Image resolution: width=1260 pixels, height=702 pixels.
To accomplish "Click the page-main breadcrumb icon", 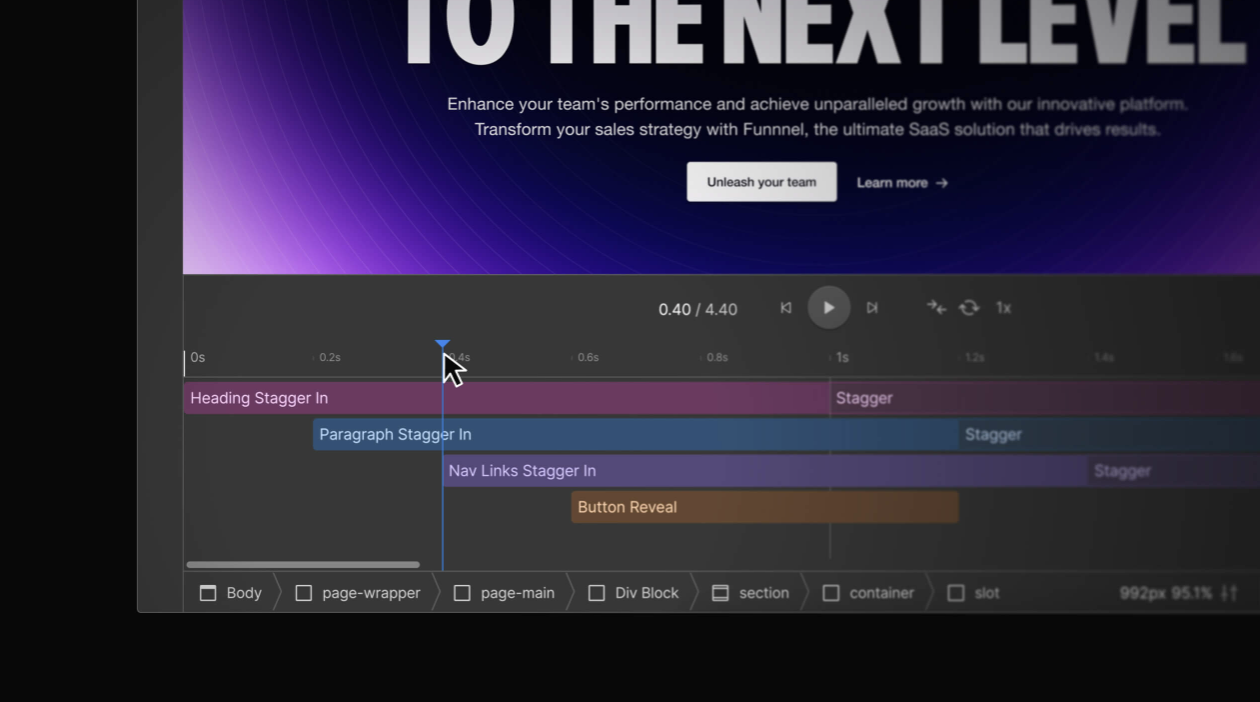I will tap(462, 593).
